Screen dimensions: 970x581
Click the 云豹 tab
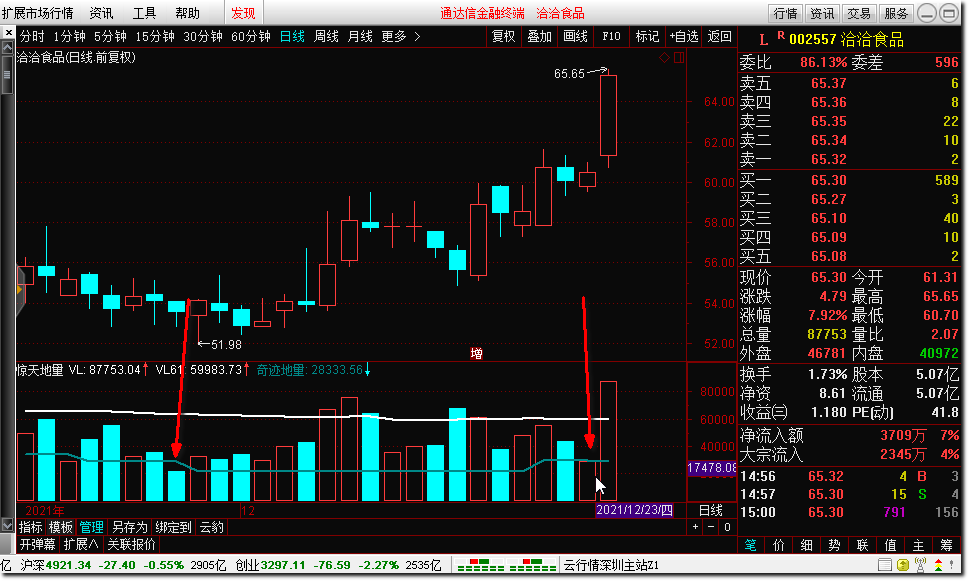[212, 527]
